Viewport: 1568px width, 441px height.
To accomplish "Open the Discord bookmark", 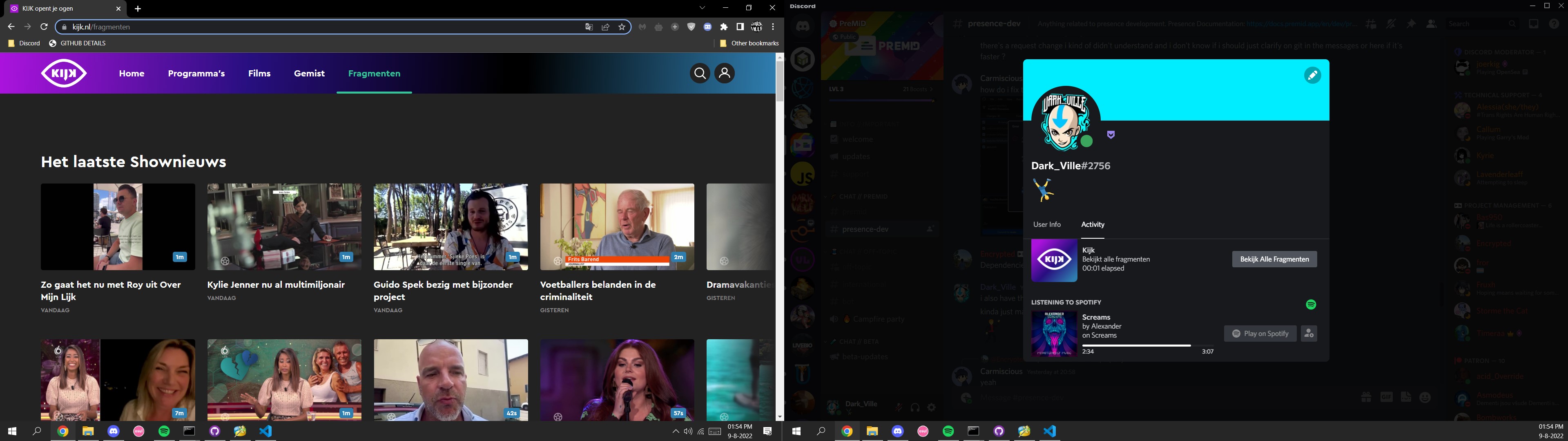I will 24,43.
